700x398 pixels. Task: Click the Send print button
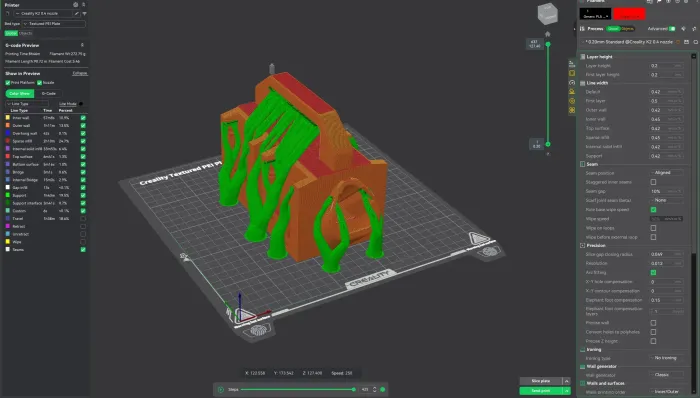[x=541, y=391]
